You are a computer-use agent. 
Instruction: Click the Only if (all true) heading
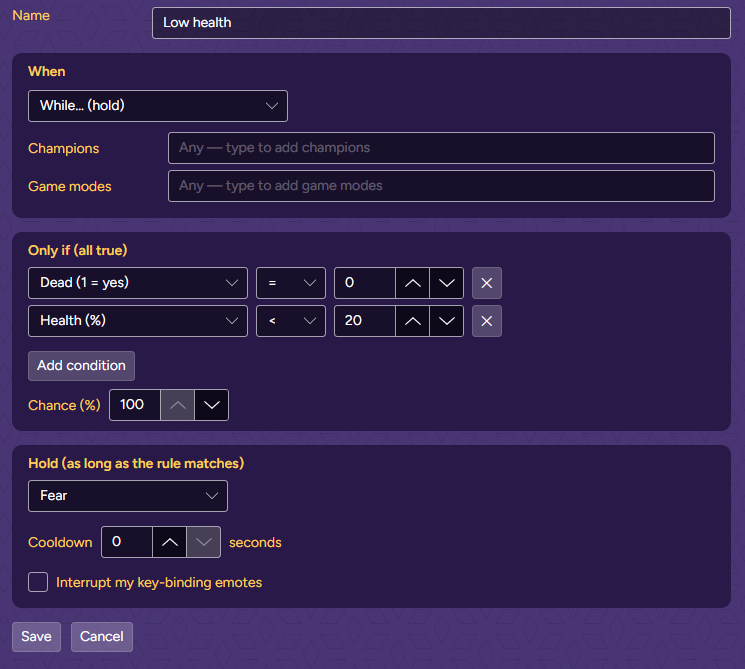tap(77, 250)
